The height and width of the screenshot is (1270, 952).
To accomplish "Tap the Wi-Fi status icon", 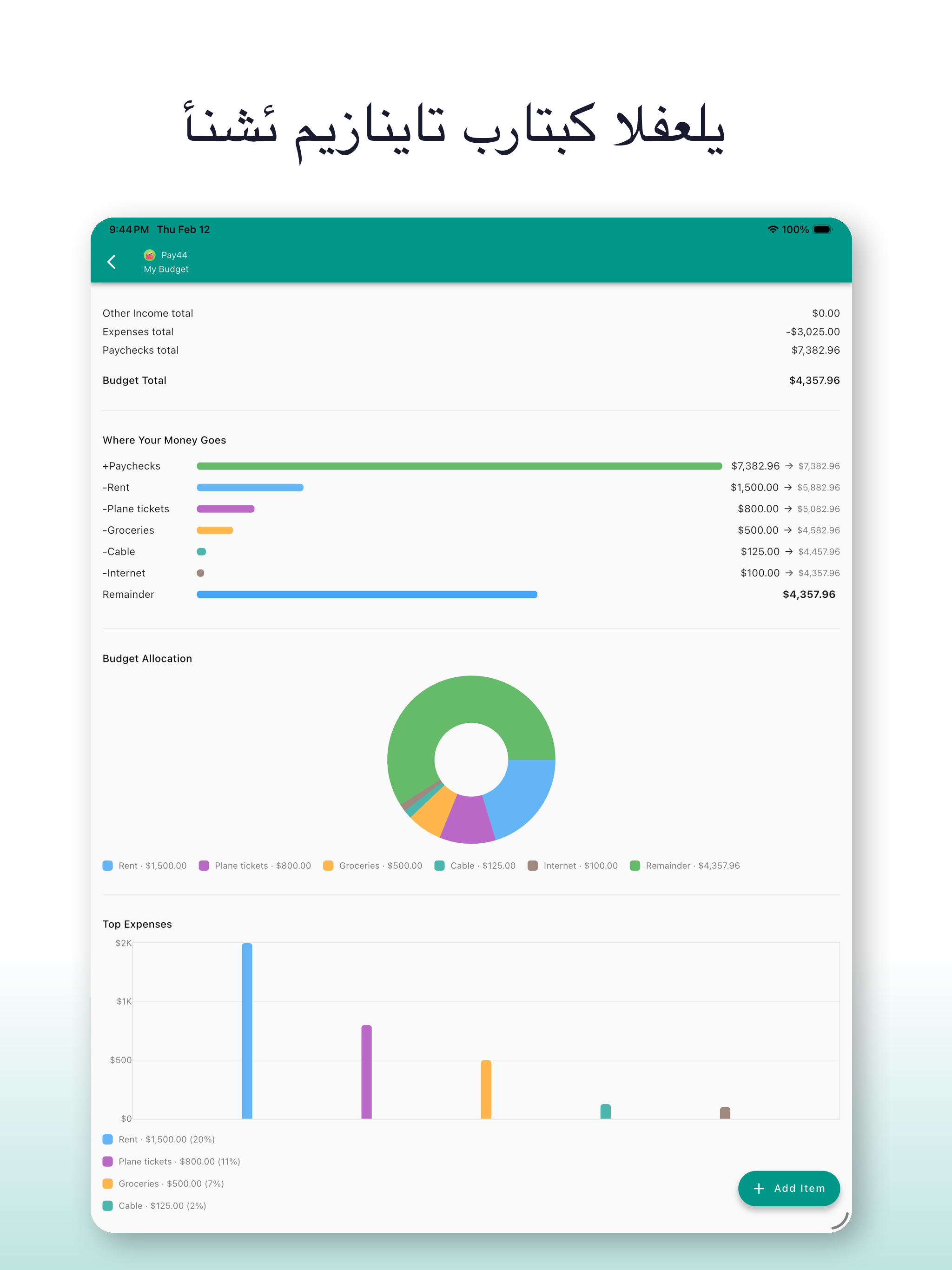I will click(x=773, y=229).
